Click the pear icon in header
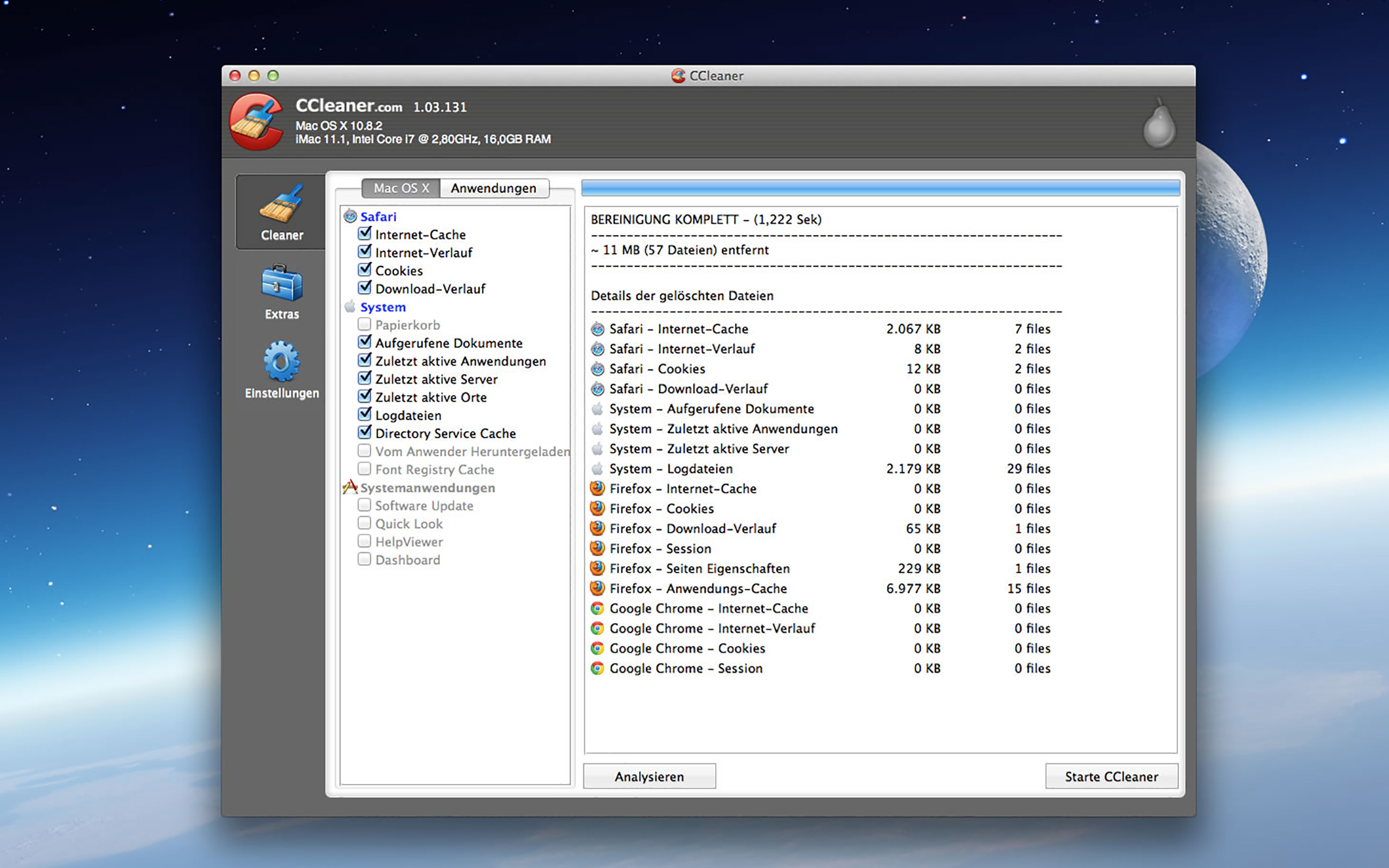This screenshot has height=868, width=1389. [x=1159, y=124]
